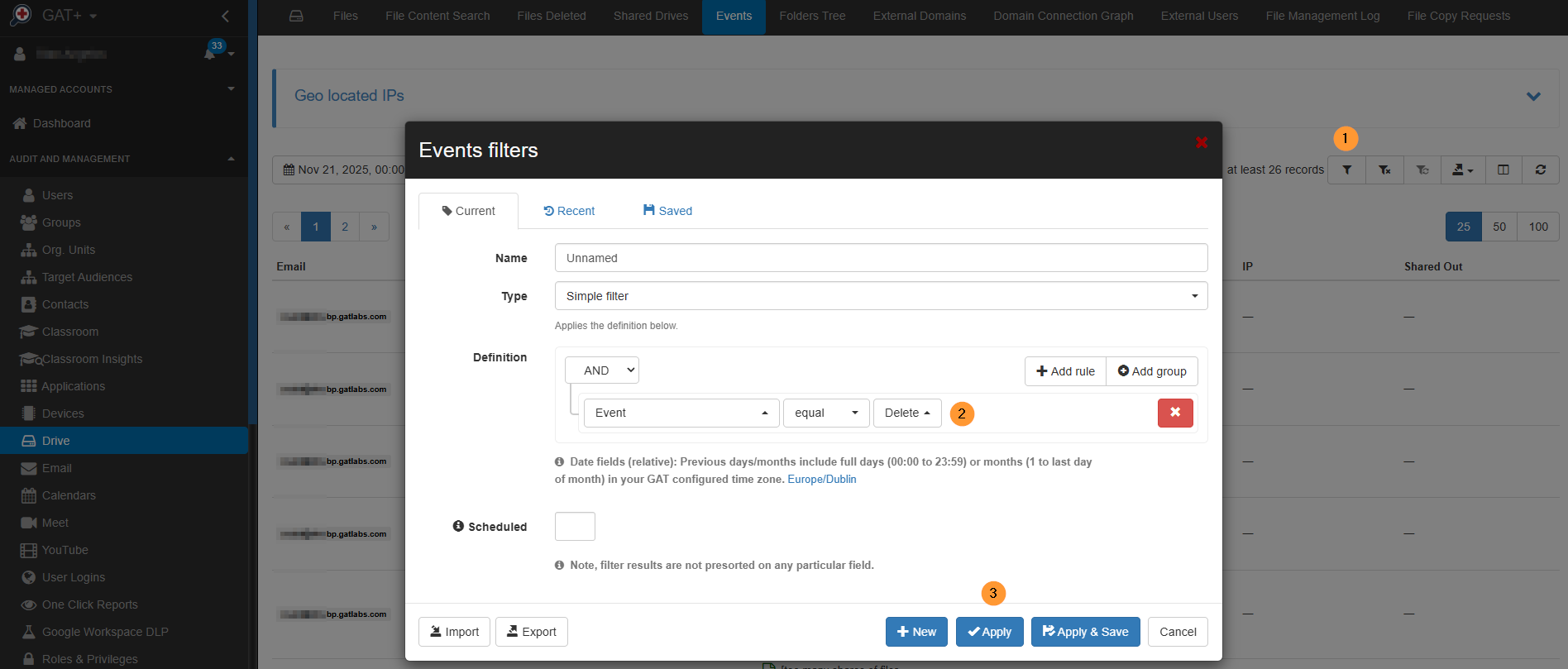
Task: Switch to the Saved filters tab
Action: [x=667, y=211]
